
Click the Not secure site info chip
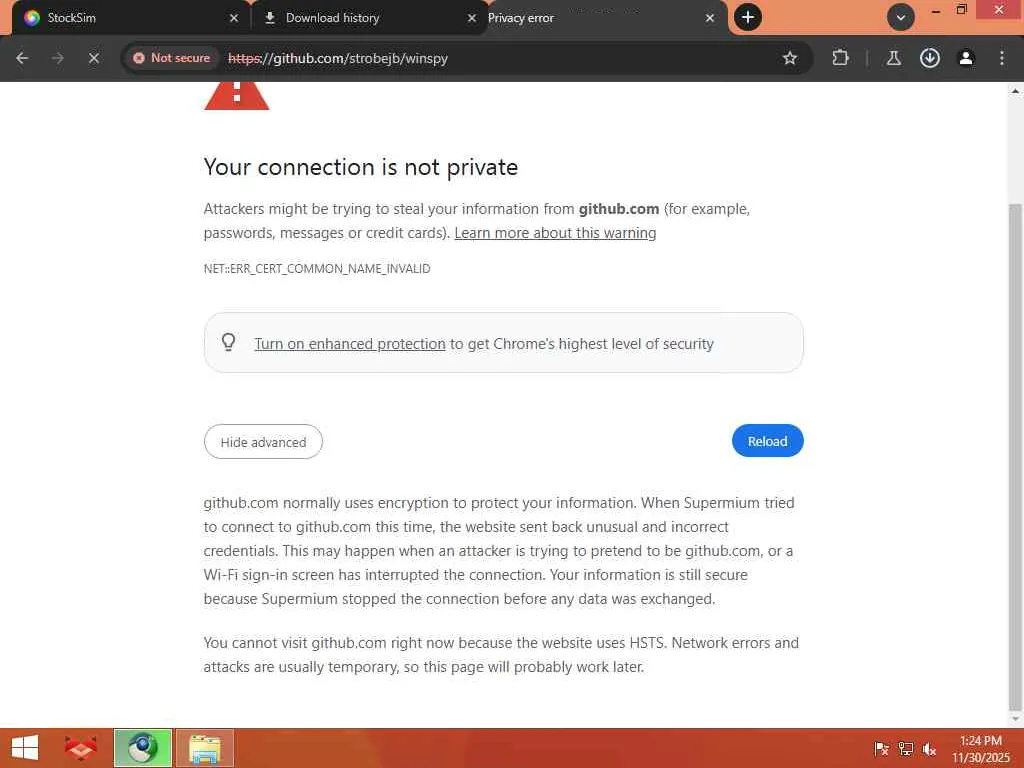point(172,58)
